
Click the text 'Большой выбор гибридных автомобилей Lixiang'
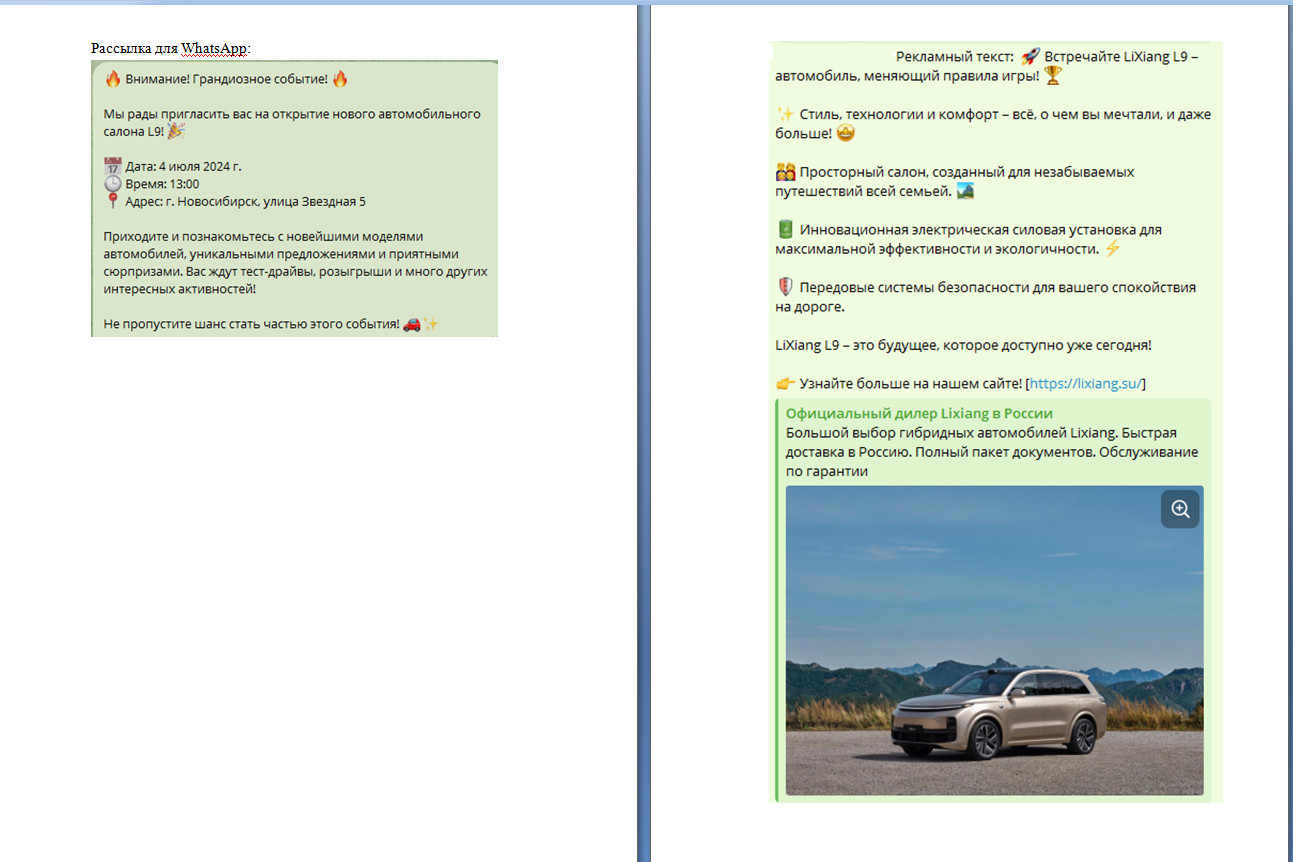[x=952, y=433]
